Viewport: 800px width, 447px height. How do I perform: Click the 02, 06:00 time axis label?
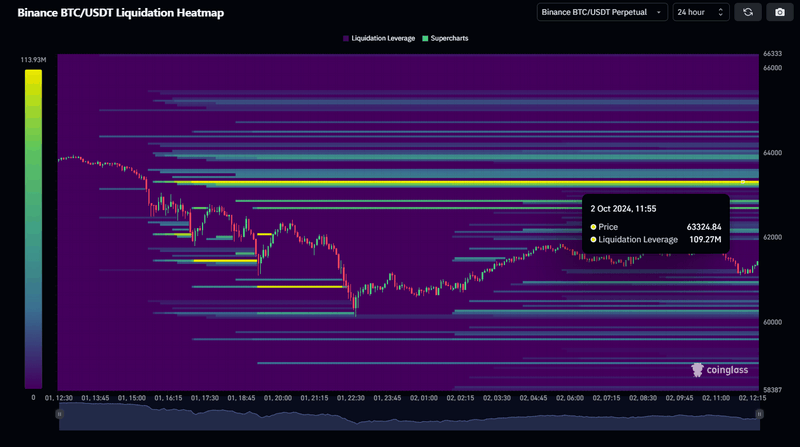tap(570, 398)
